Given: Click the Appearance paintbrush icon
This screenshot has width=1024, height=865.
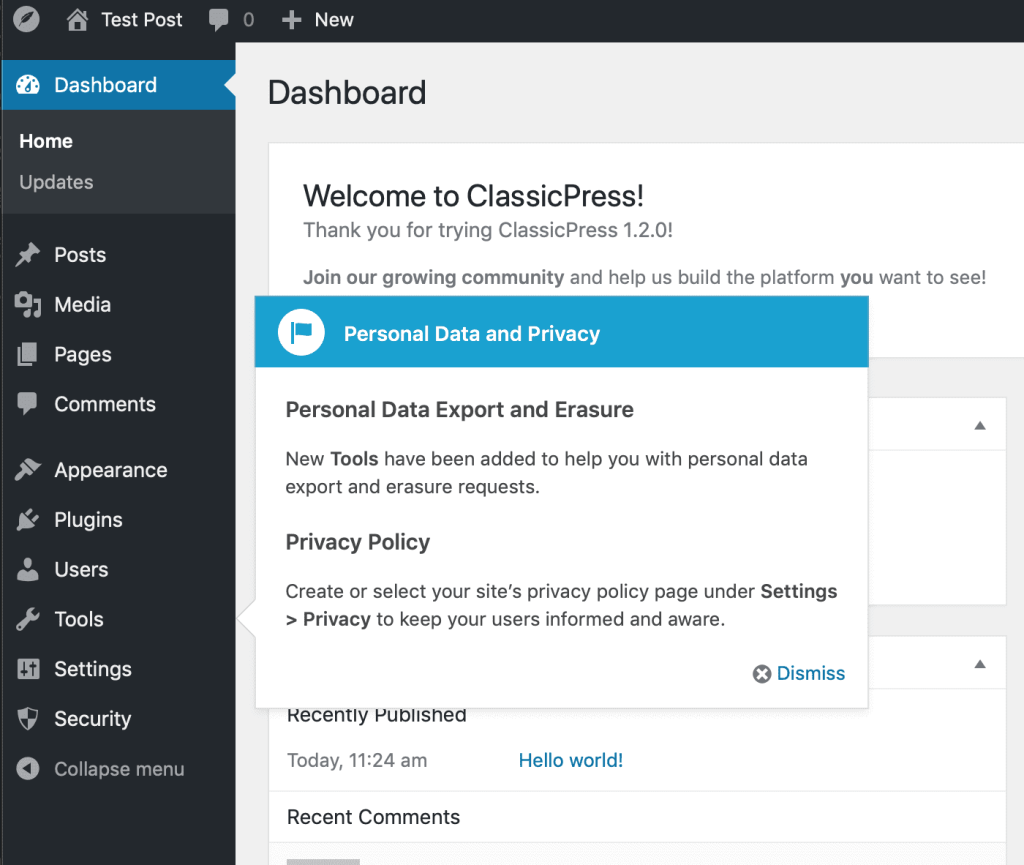Looking at the screenshot, I should pyautogui.click(x=27, y=469).
